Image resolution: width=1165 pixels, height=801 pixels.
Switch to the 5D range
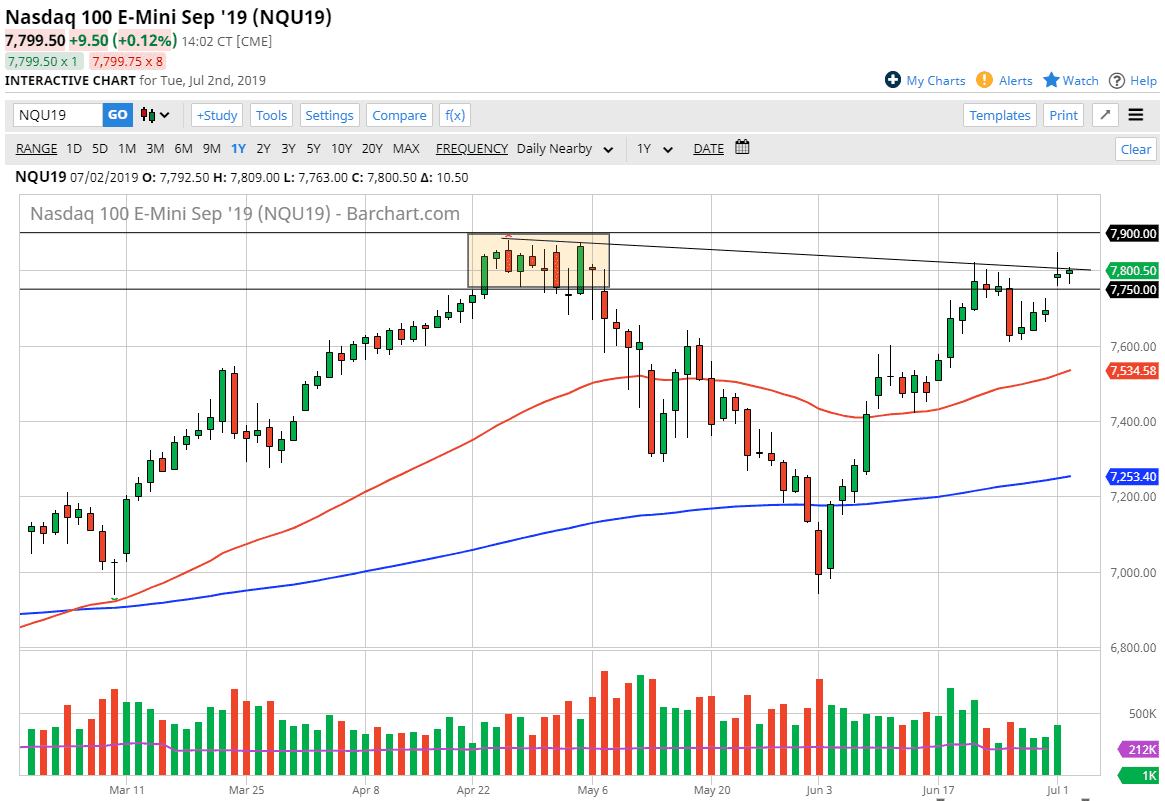[99, 148]
